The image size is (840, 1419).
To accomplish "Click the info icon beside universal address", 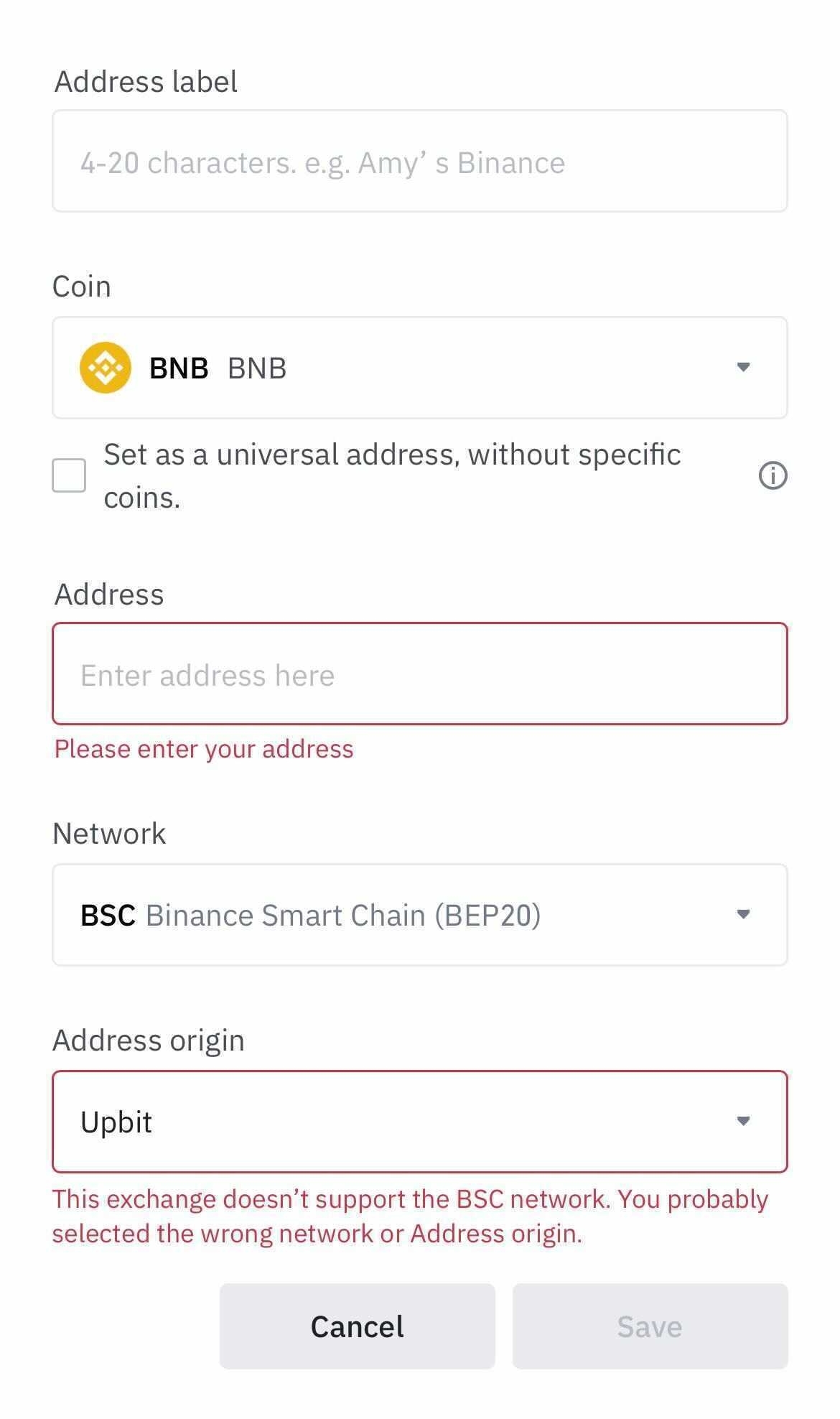I will click(x=773, y=475).
